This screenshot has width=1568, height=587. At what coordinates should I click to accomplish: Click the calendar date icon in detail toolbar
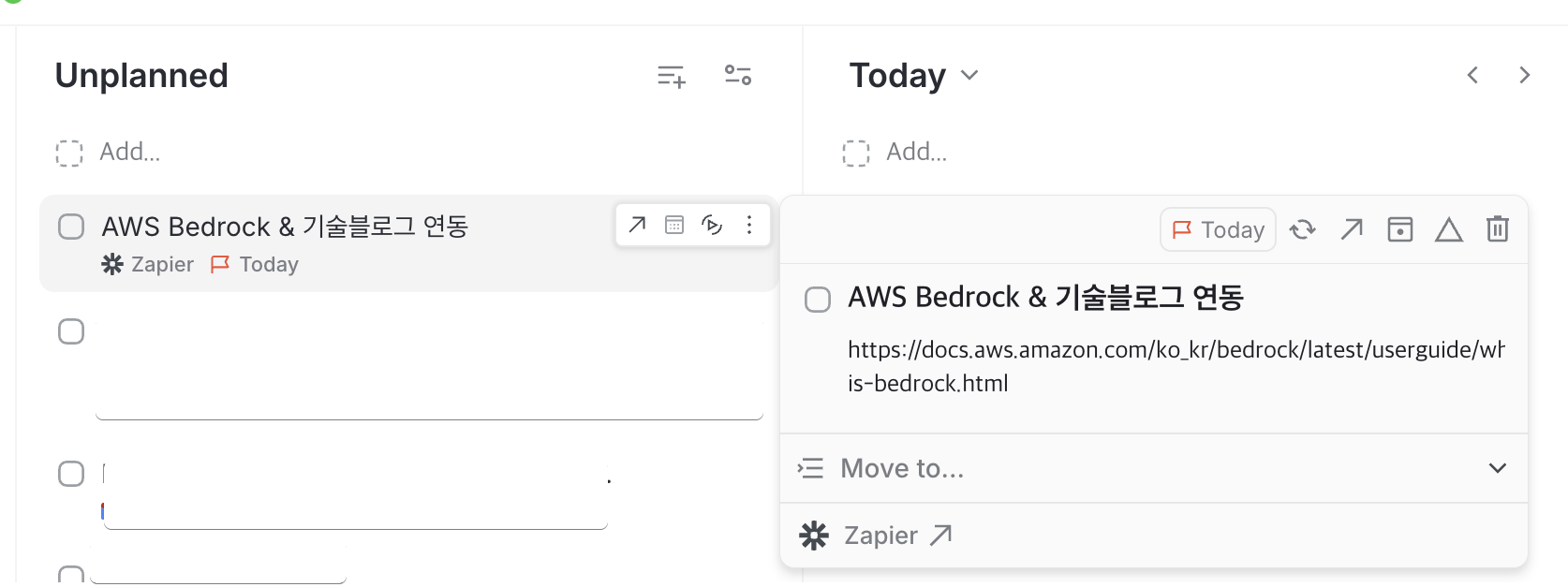1399,229
